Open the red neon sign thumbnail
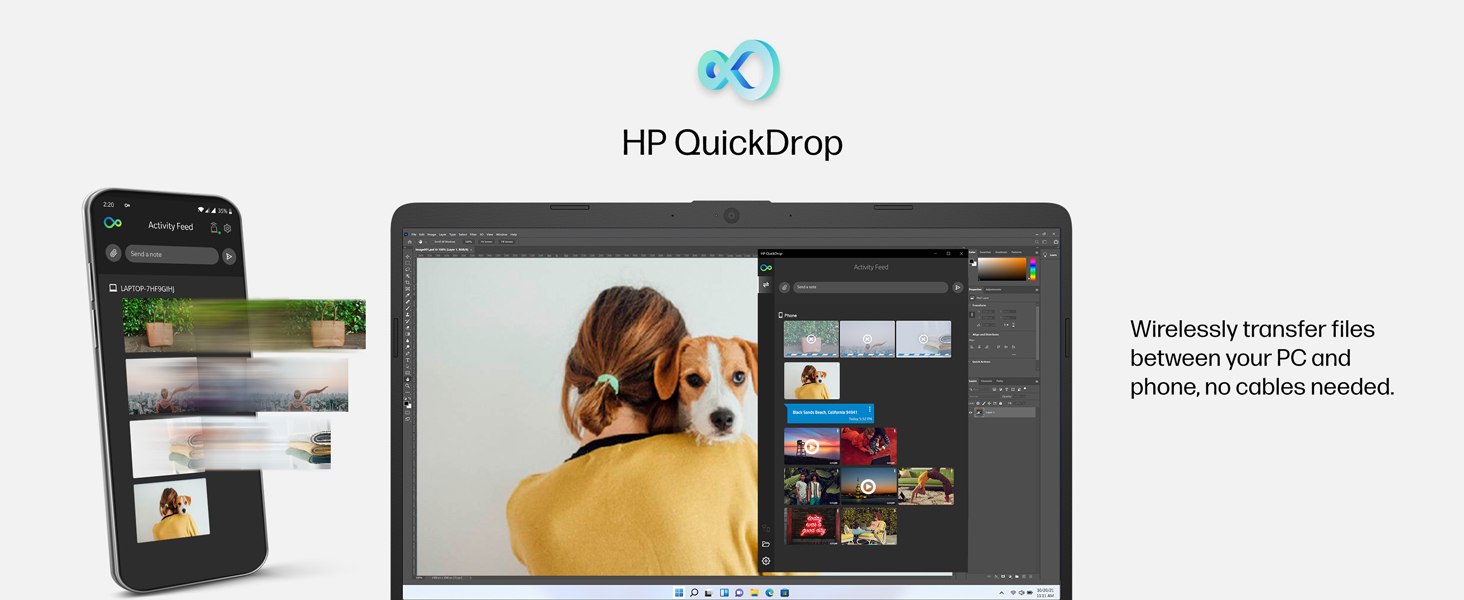1464x600 pixels. (811, 526)
